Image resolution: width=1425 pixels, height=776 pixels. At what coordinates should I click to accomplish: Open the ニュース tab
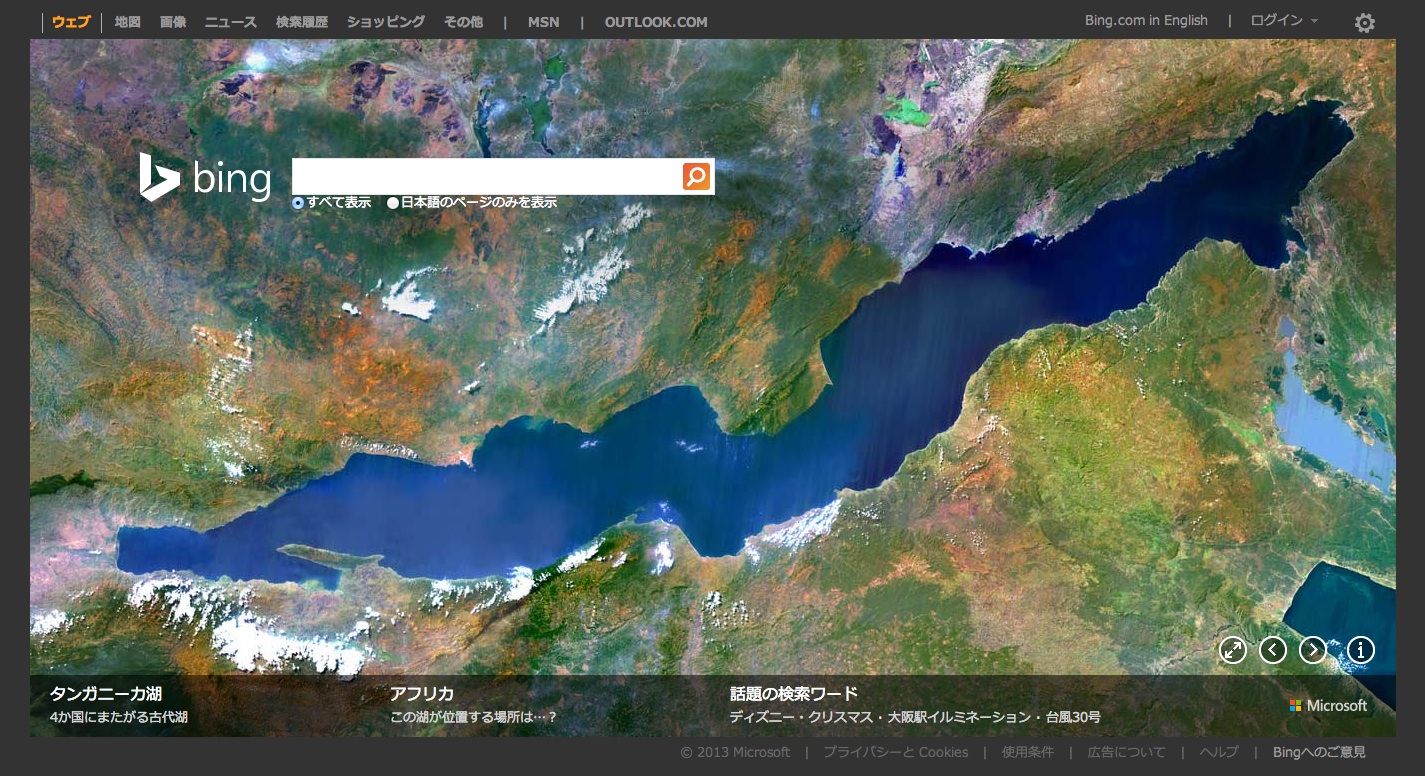coord(231,22)
